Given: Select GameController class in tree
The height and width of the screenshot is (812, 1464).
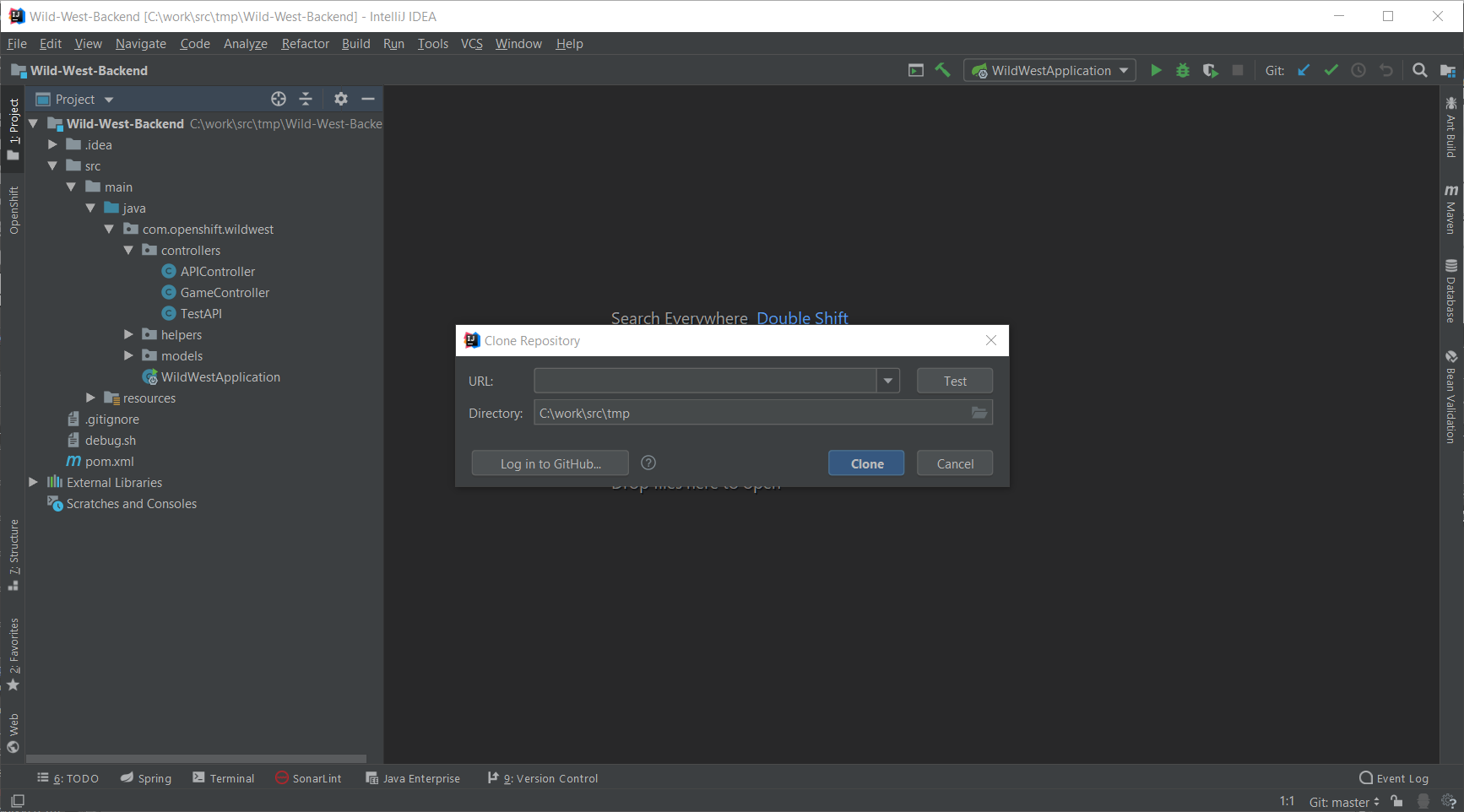Looking at the screenshot, I should [x=225, y=292].
